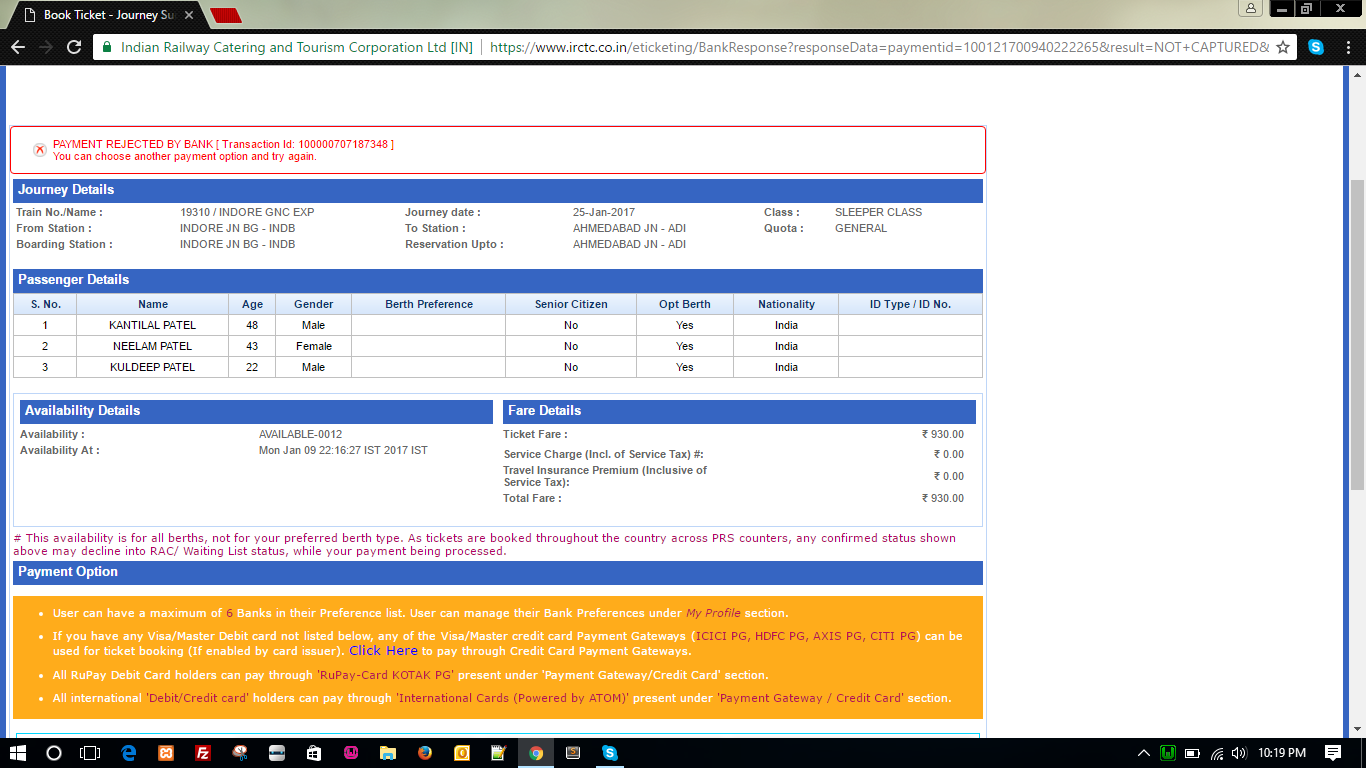Click the 'ID Type / ID No.' column header
Image resolution: width=1366 pixels, height=768 pixels.
(x=910, y=304)
